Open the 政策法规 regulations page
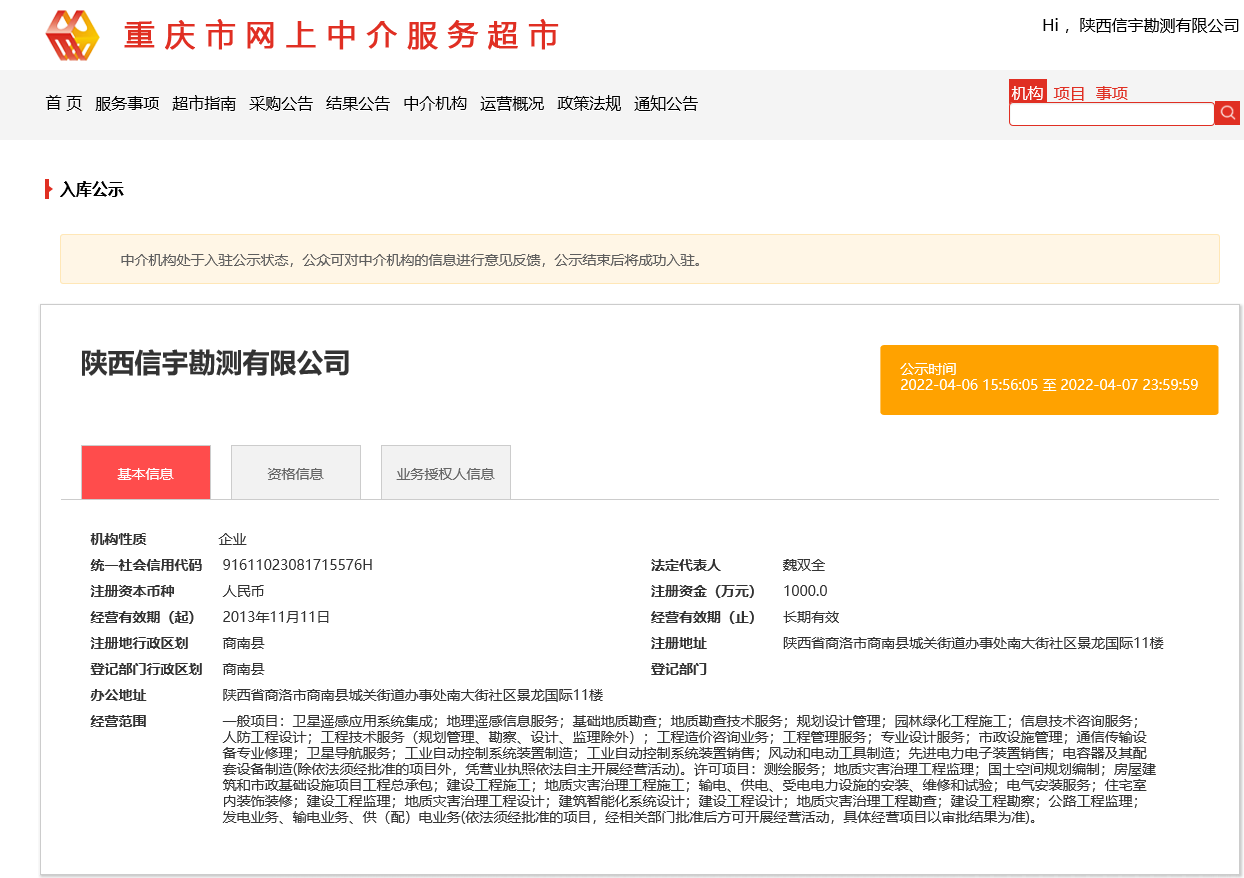The width and height of the screenshot is (1244, 878). point(589,103)
